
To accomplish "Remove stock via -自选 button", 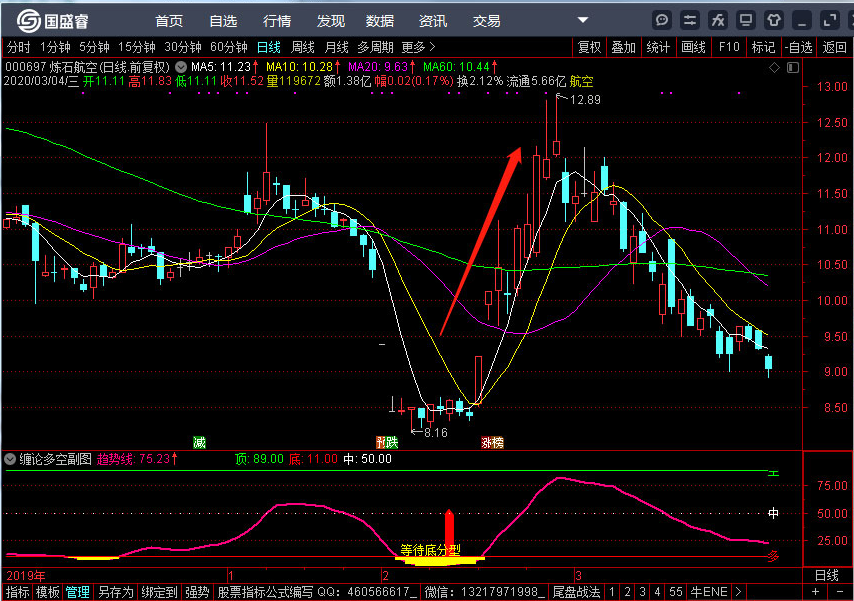I will click(x=798, y=47).
